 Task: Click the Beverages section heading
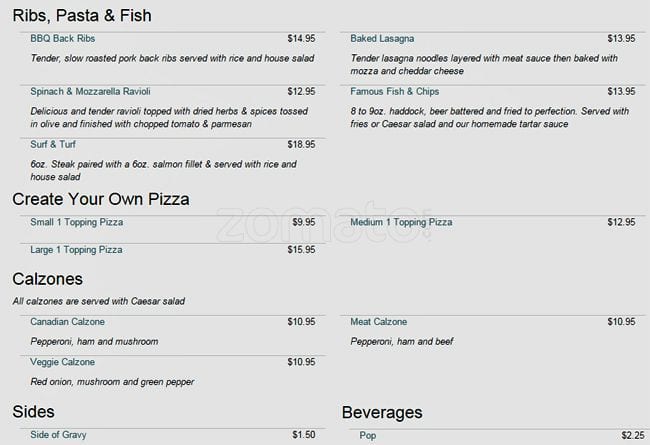[382, 412]
